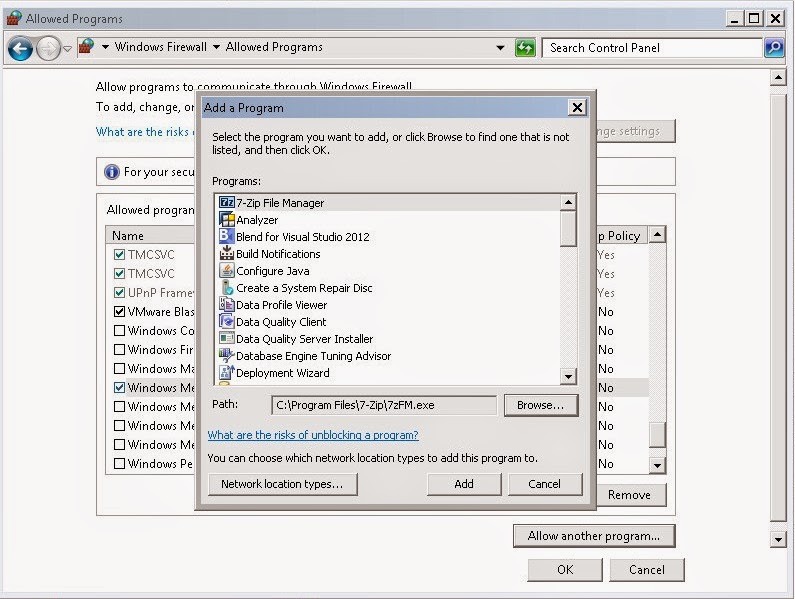Click main window scroll up arrow

(x=778, y=78)
